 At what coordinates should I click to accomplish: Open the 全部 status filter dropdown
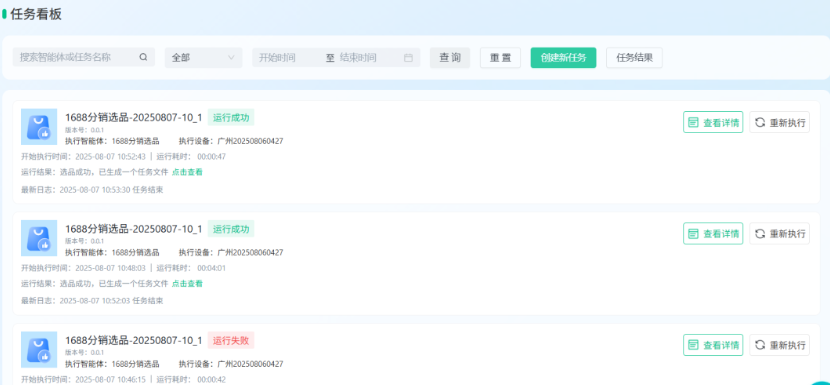203,58
